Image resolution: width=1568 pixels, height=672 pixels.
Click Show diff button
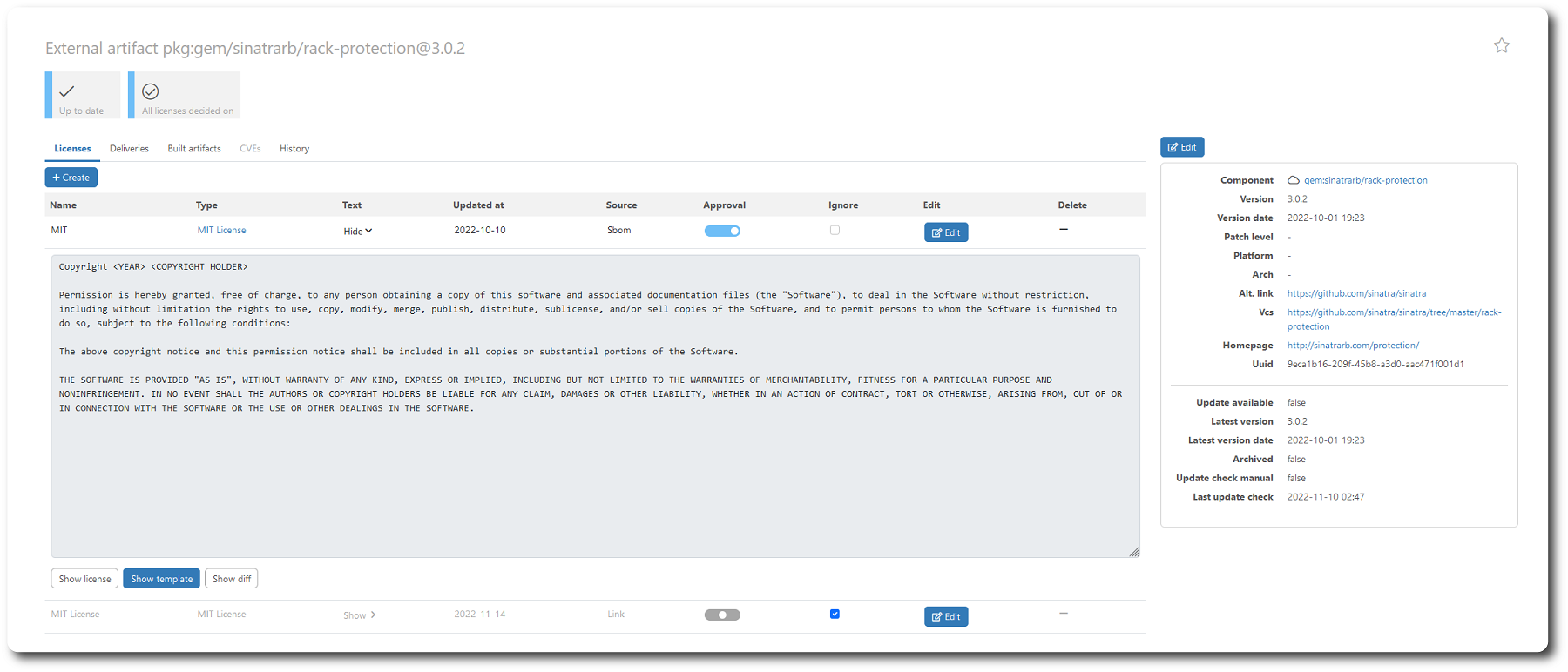232,579
